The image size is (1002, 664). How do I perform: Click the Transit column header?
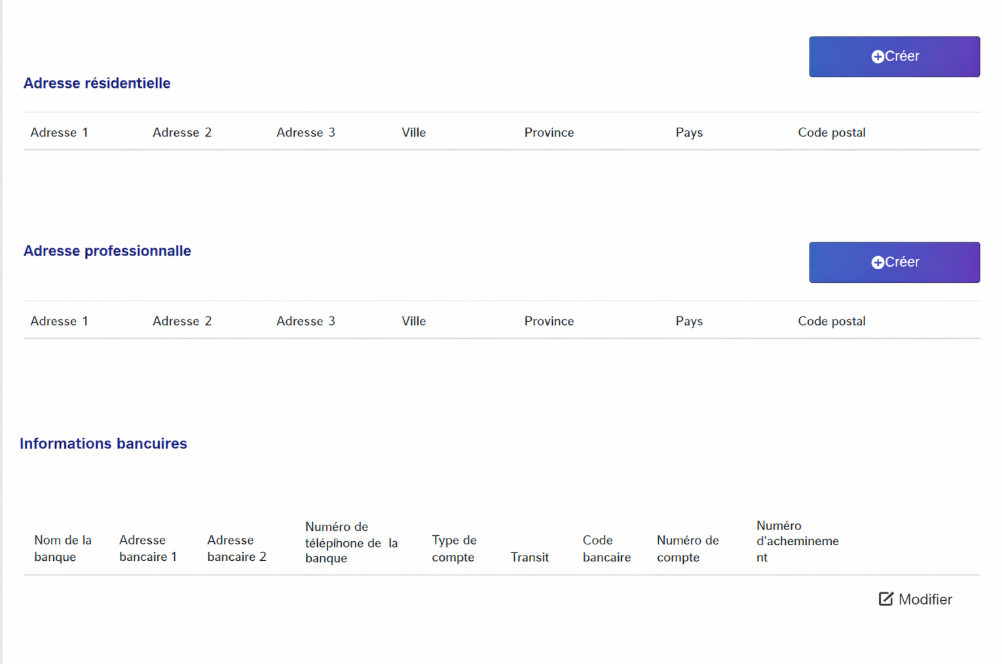529,557
